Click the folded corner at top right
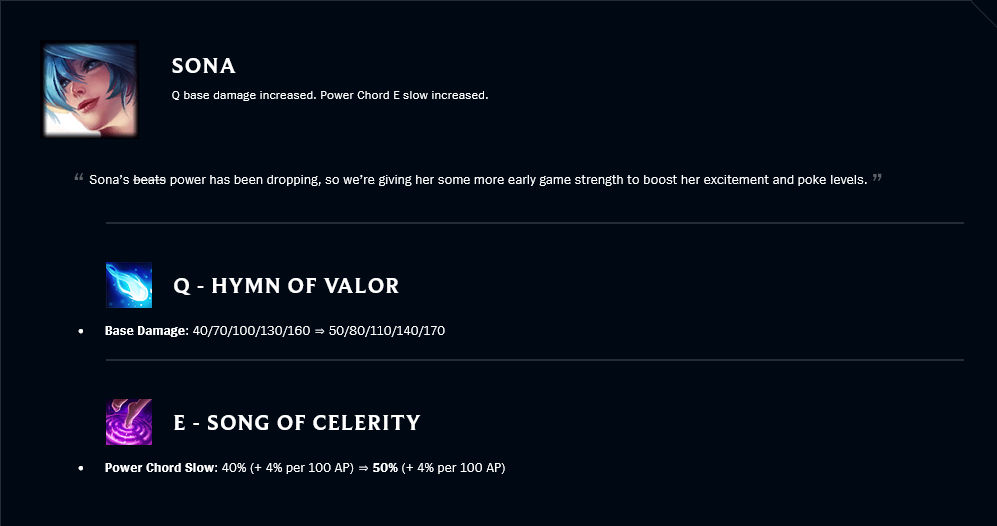Image resolution: width=997 pixels, height=526 pixels. [984, 13]
